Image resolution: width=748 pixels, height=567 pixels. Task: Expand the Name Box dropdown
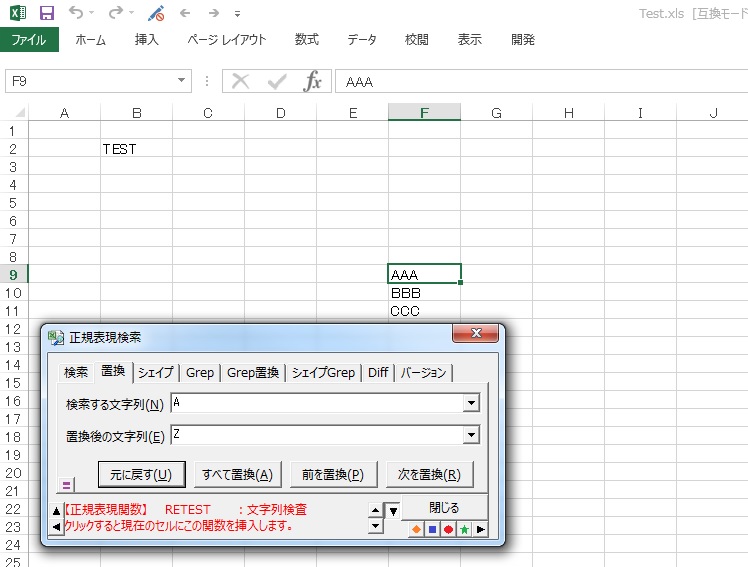pos(182,81)
